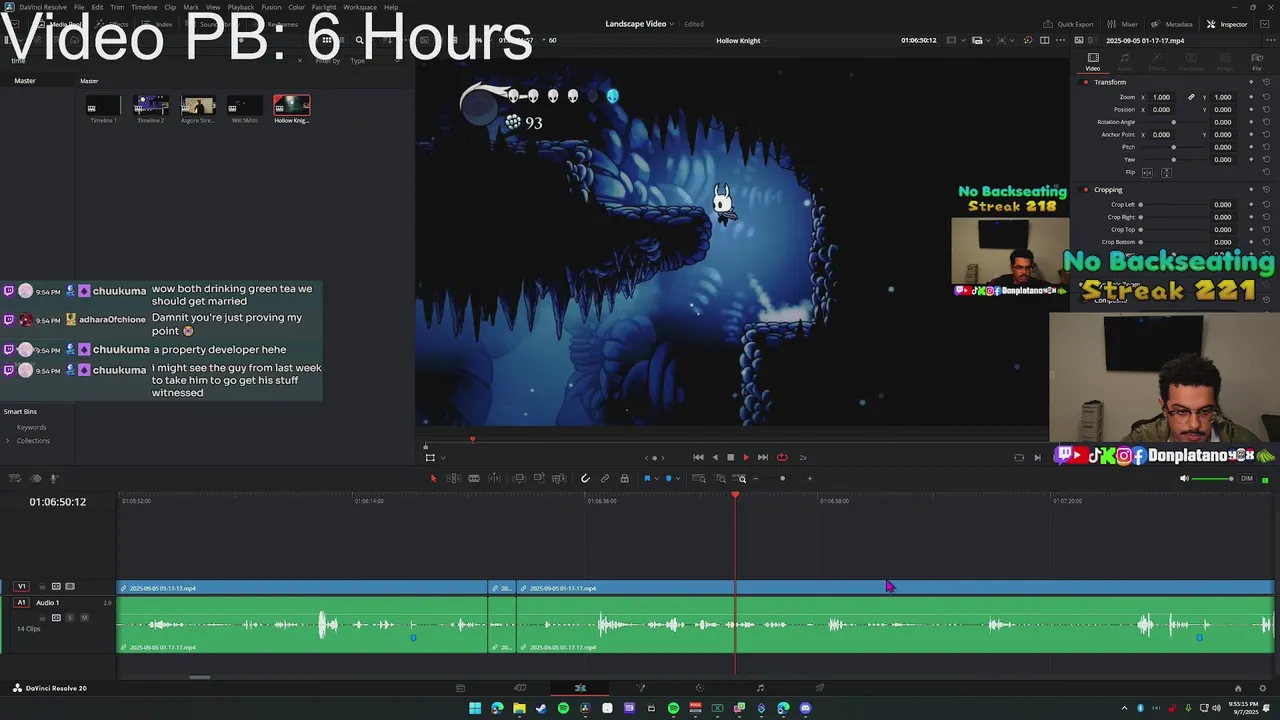Click the Replace Clip icon
Viewport: 1280px width, 720px height.
[559, 478]
